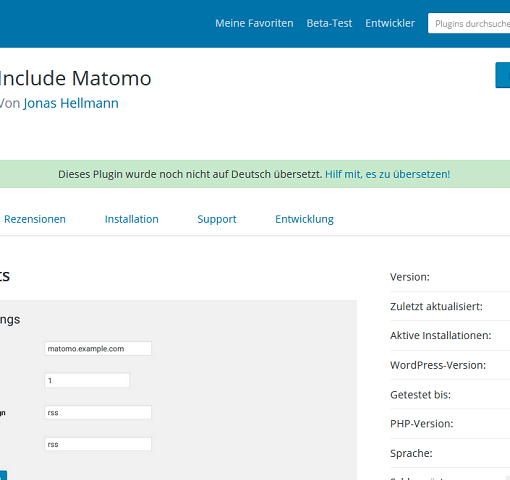Click the first rss input field
This screenshot has height=480, width=510.
click(98, 413)
